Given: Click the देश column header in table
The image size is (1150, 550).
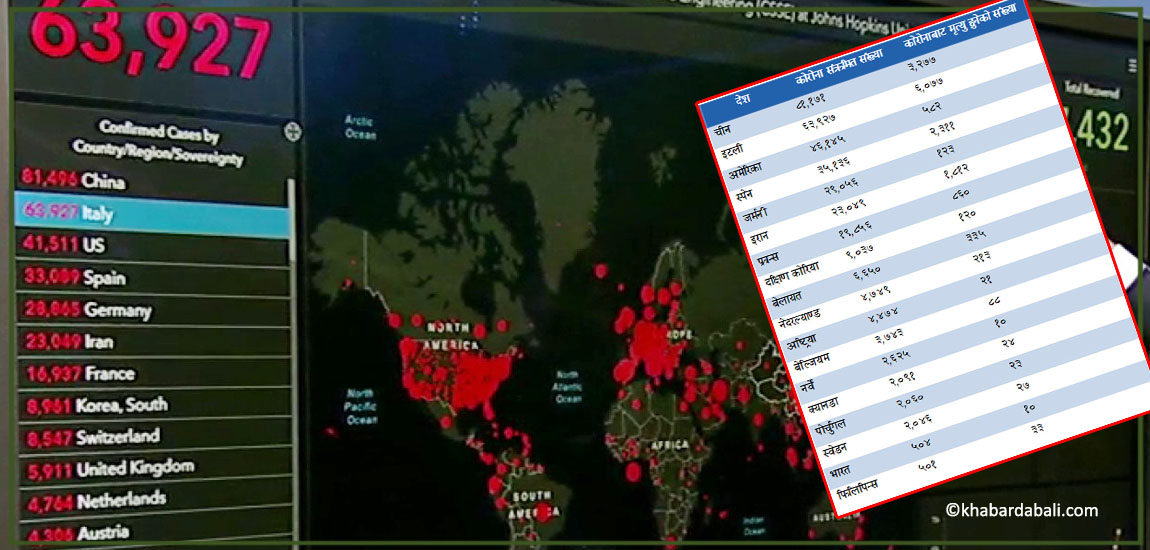Looking at the screenshot, I should click(x=742, y=100).
